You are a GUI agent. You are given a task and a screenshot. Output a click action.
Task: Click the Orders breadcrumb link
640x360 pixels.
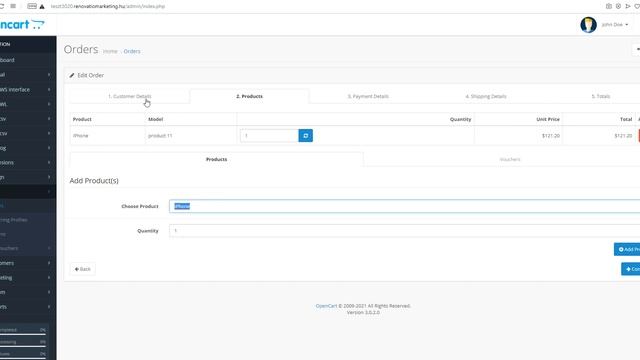coord(132,51)
